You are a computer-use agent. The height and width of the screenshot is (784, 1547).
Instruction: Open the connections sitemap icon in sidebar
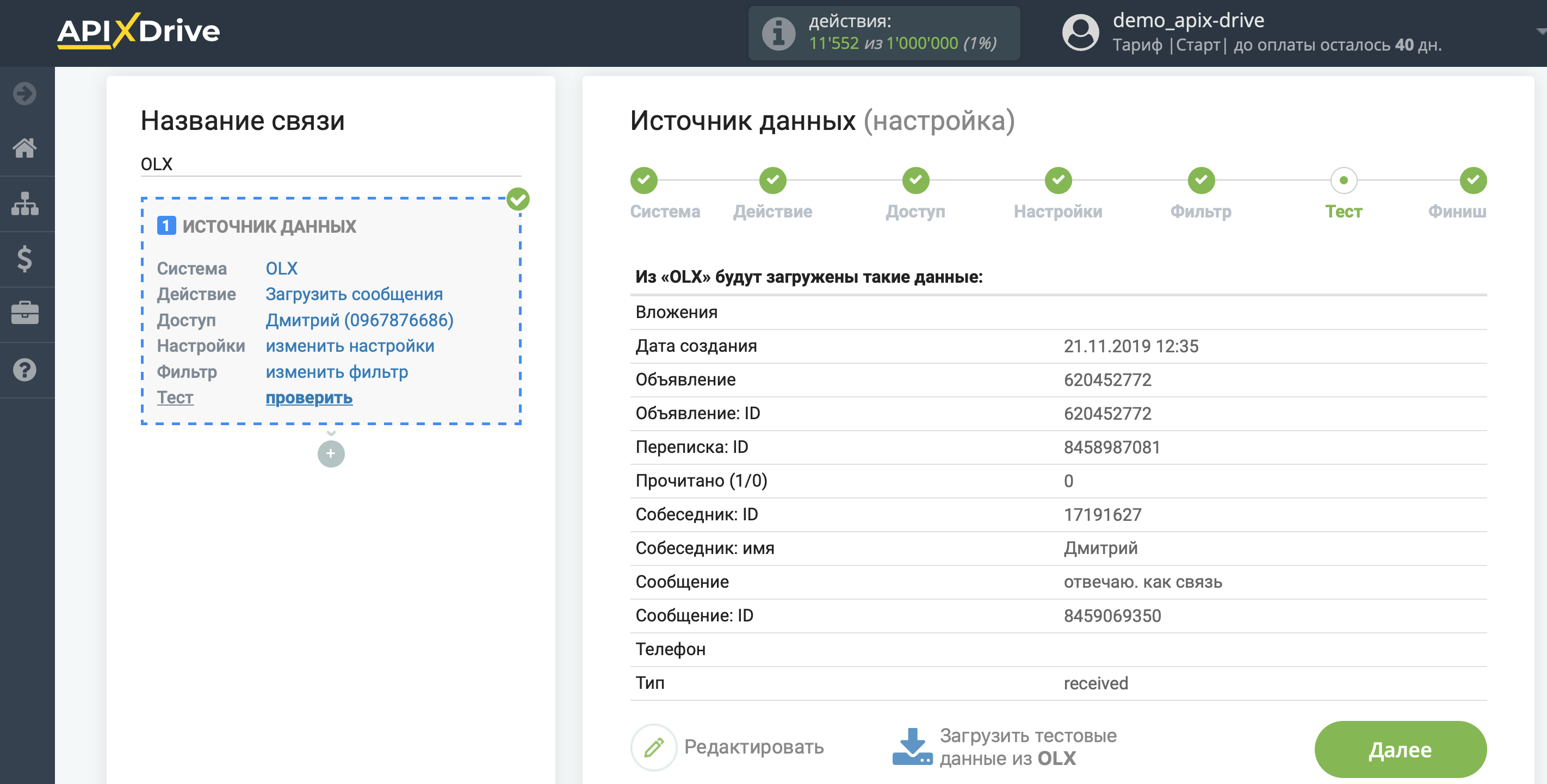[24, 203]
